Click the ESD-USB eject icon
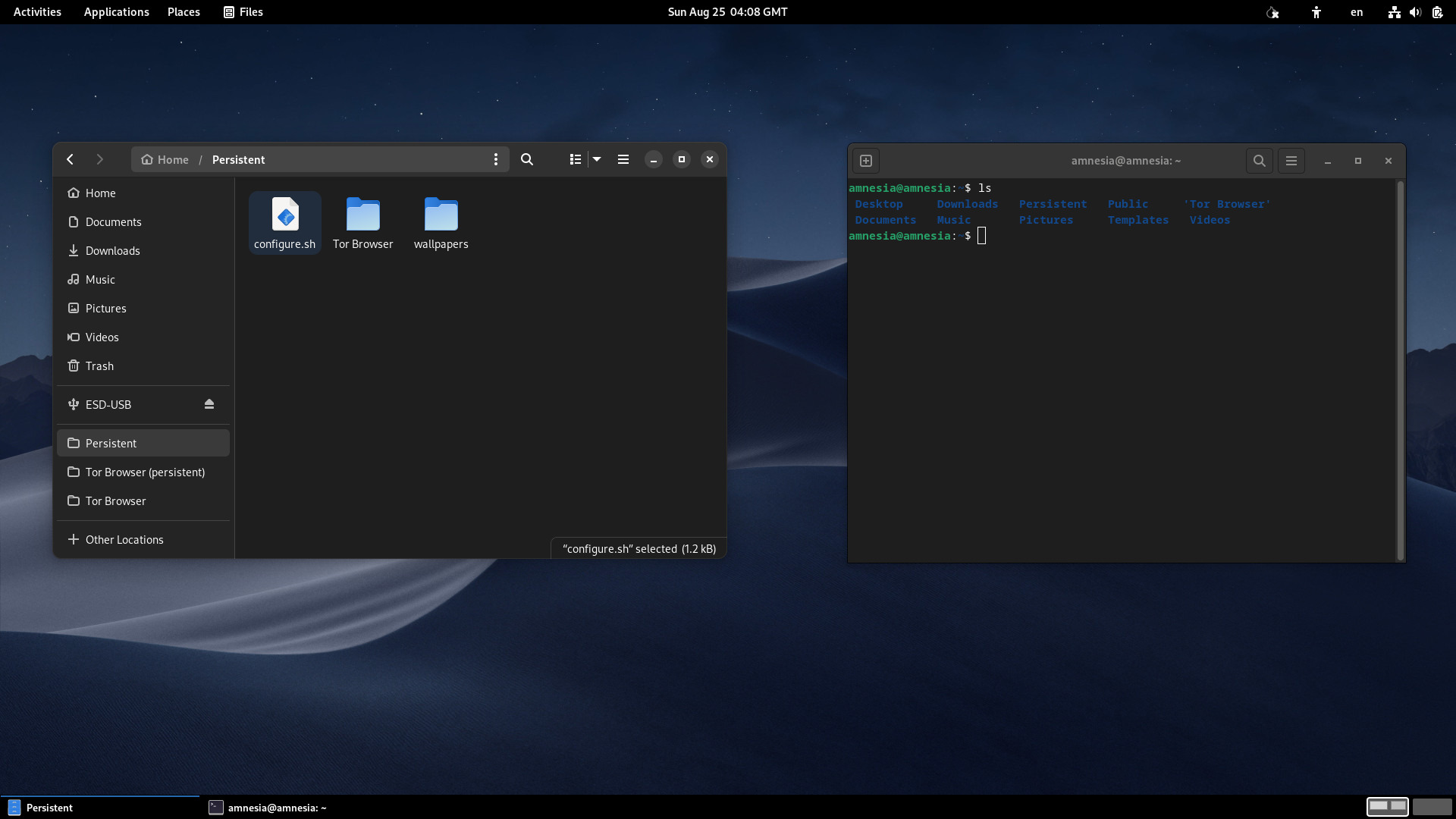 point(209,404)
